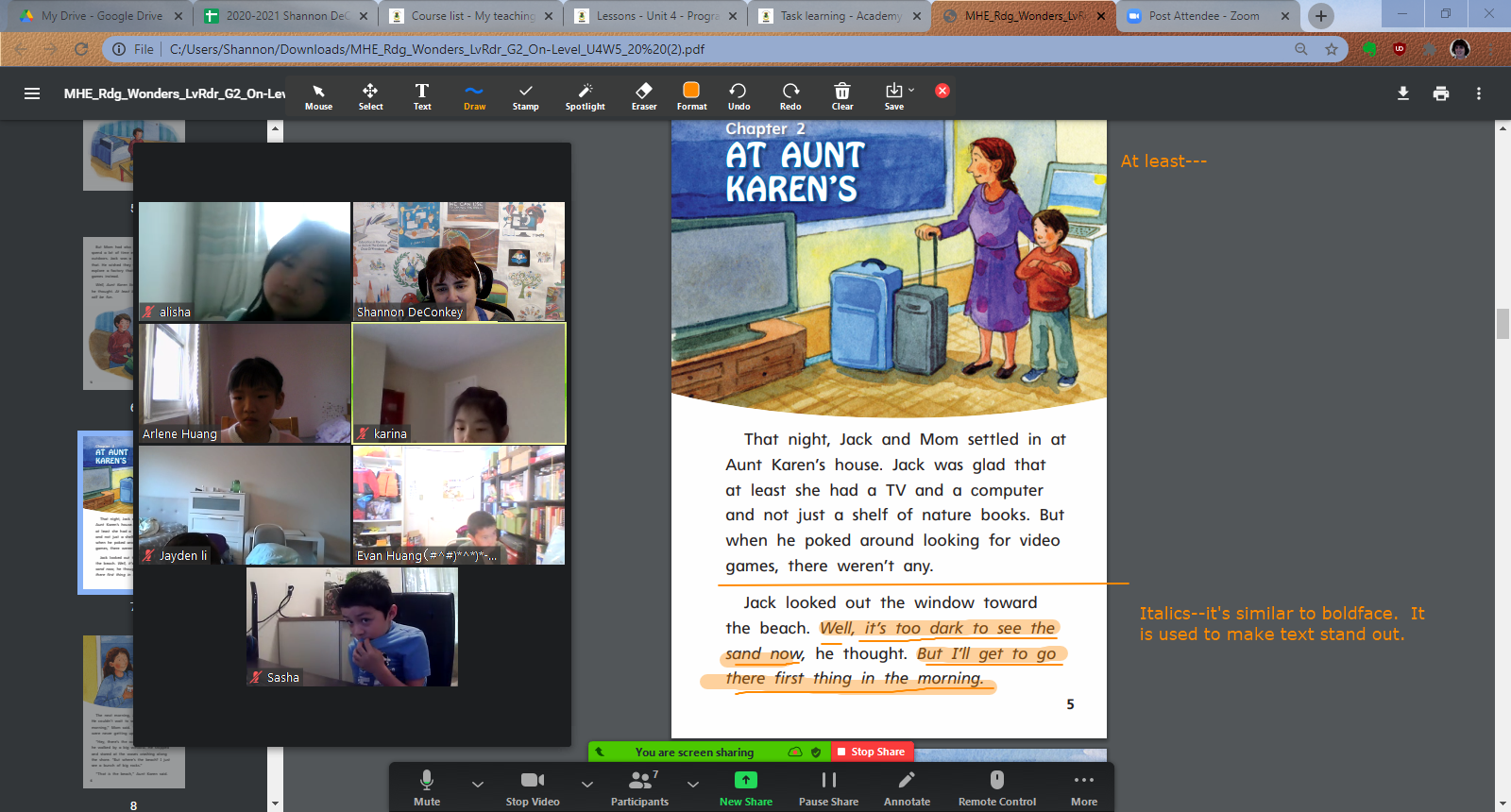This screenshot has height=812, width=1511.
Task: Close the Post Attendee - Zoom tab
Action: 1285,16
